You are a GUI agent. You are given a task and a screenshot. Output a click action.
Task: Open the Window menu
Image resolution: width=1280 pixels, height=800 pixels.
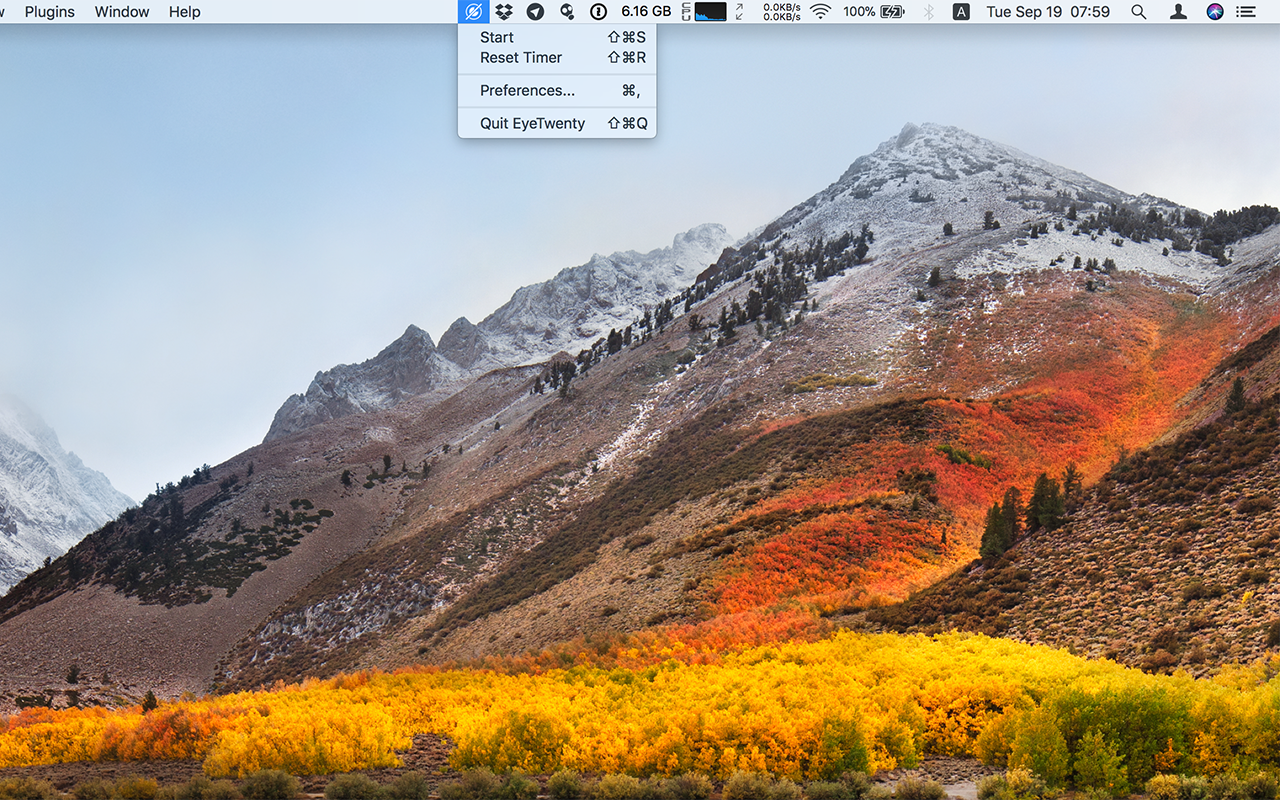pyautogui.click(x=122, y=12)
